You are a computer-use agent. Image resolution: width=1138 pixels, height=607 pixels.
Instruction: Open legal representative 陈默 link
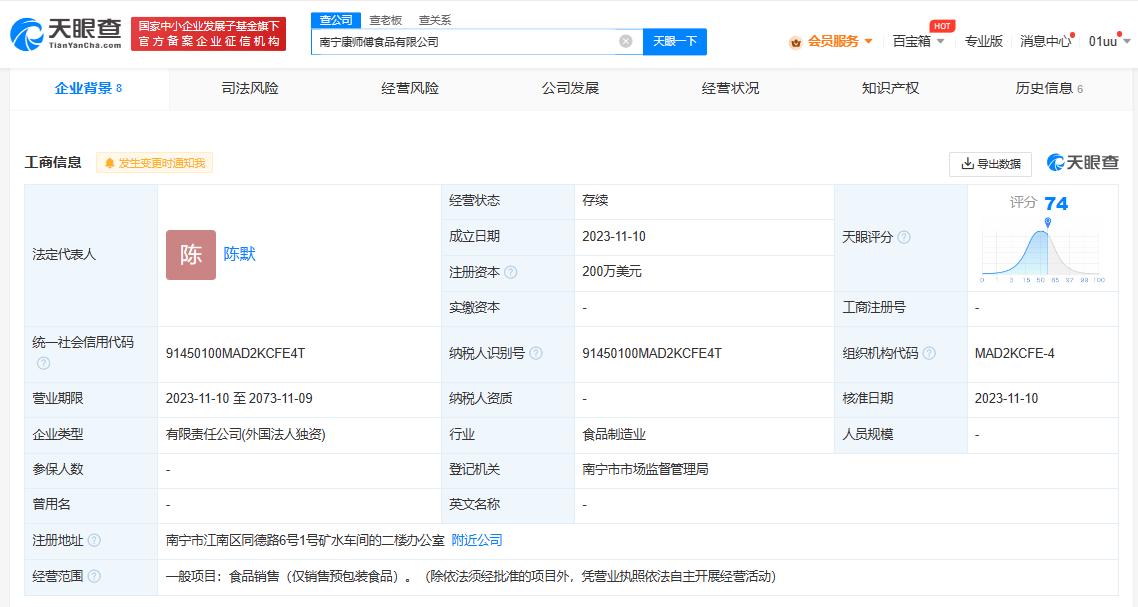pyautogui.click(x=240, y=254)
